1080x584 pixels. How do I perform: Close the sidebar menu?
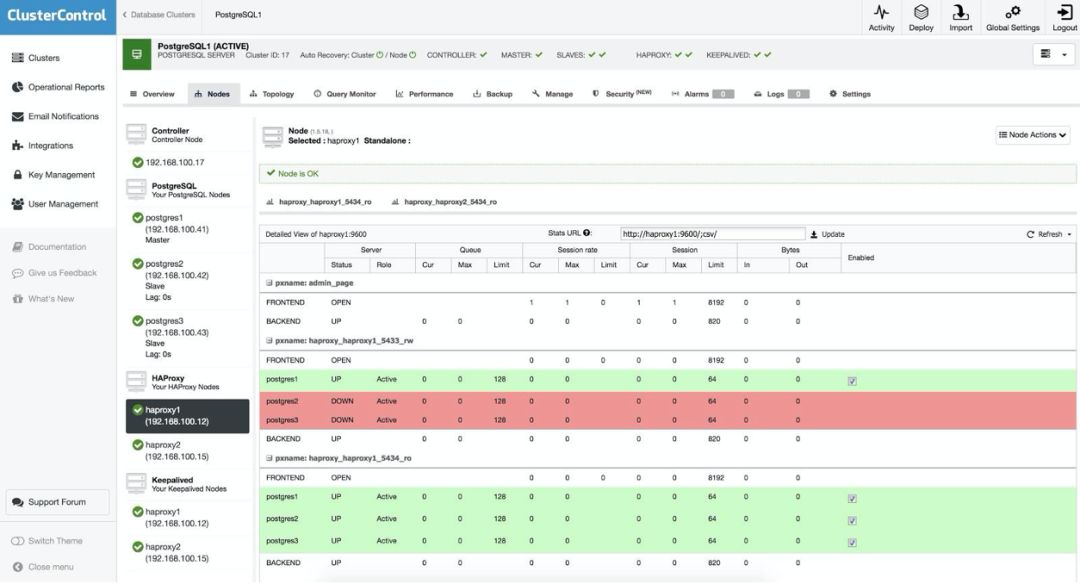(43, 567)
